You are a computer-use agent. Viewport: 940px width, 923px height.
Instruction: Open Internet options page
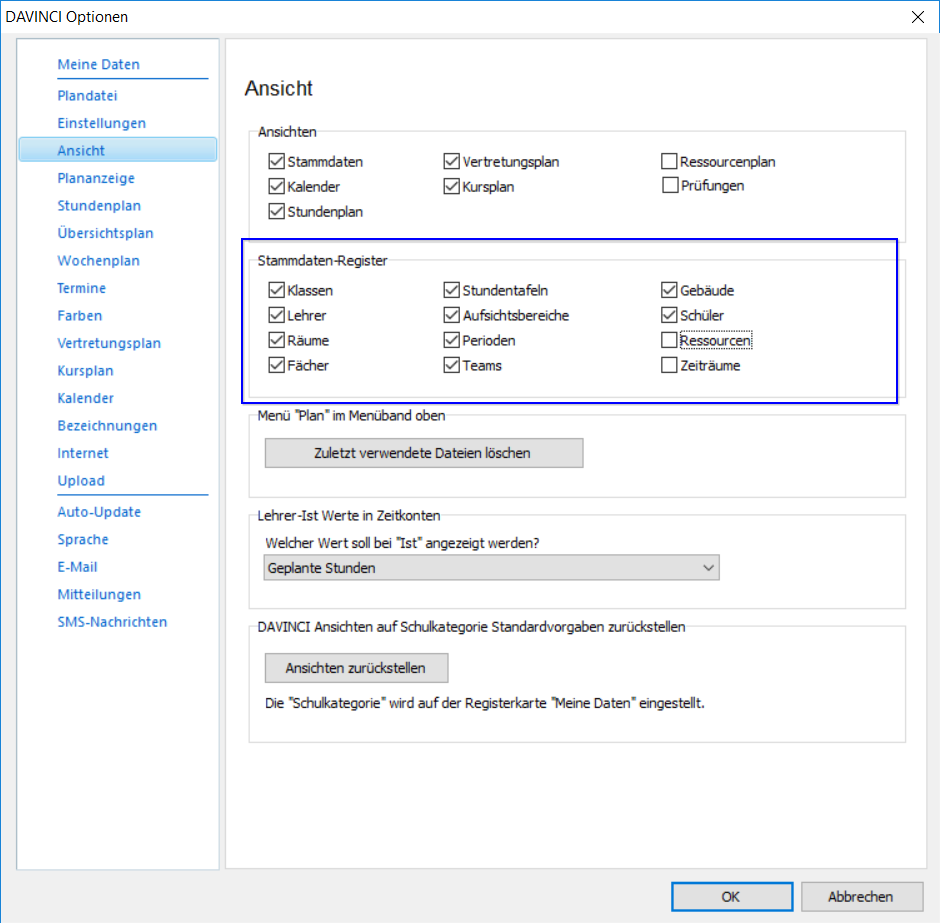pyautogui.click(x=83, y=454)
